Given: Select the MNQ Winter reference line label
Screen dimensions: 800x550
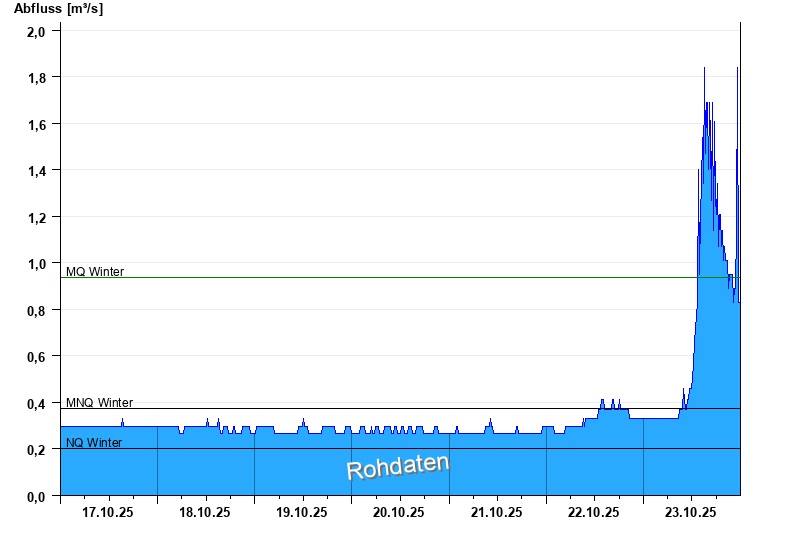Looking at the screenshot, I should [99, 402].
